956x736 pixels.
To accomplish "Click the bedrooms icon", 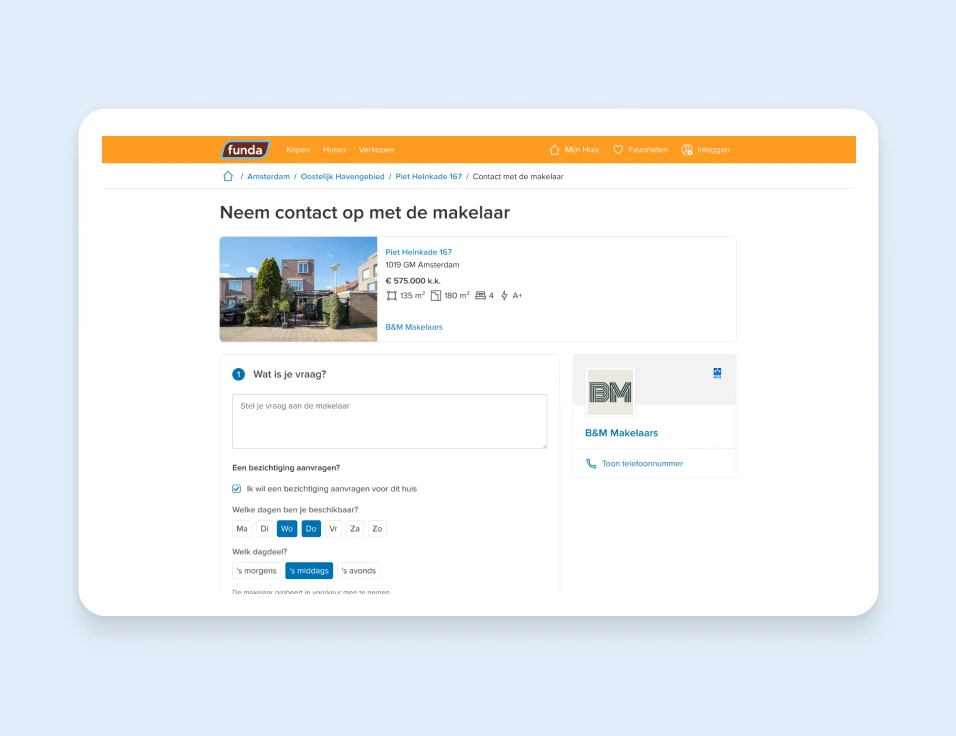I will tap(480, 296).
